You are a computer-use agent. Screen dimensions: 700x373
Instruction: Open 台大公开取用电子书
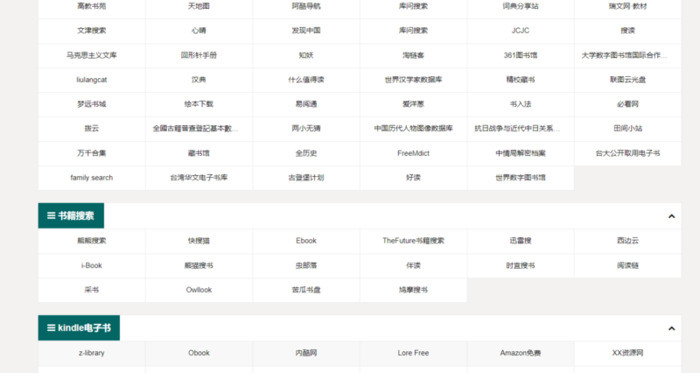point(628,153)
